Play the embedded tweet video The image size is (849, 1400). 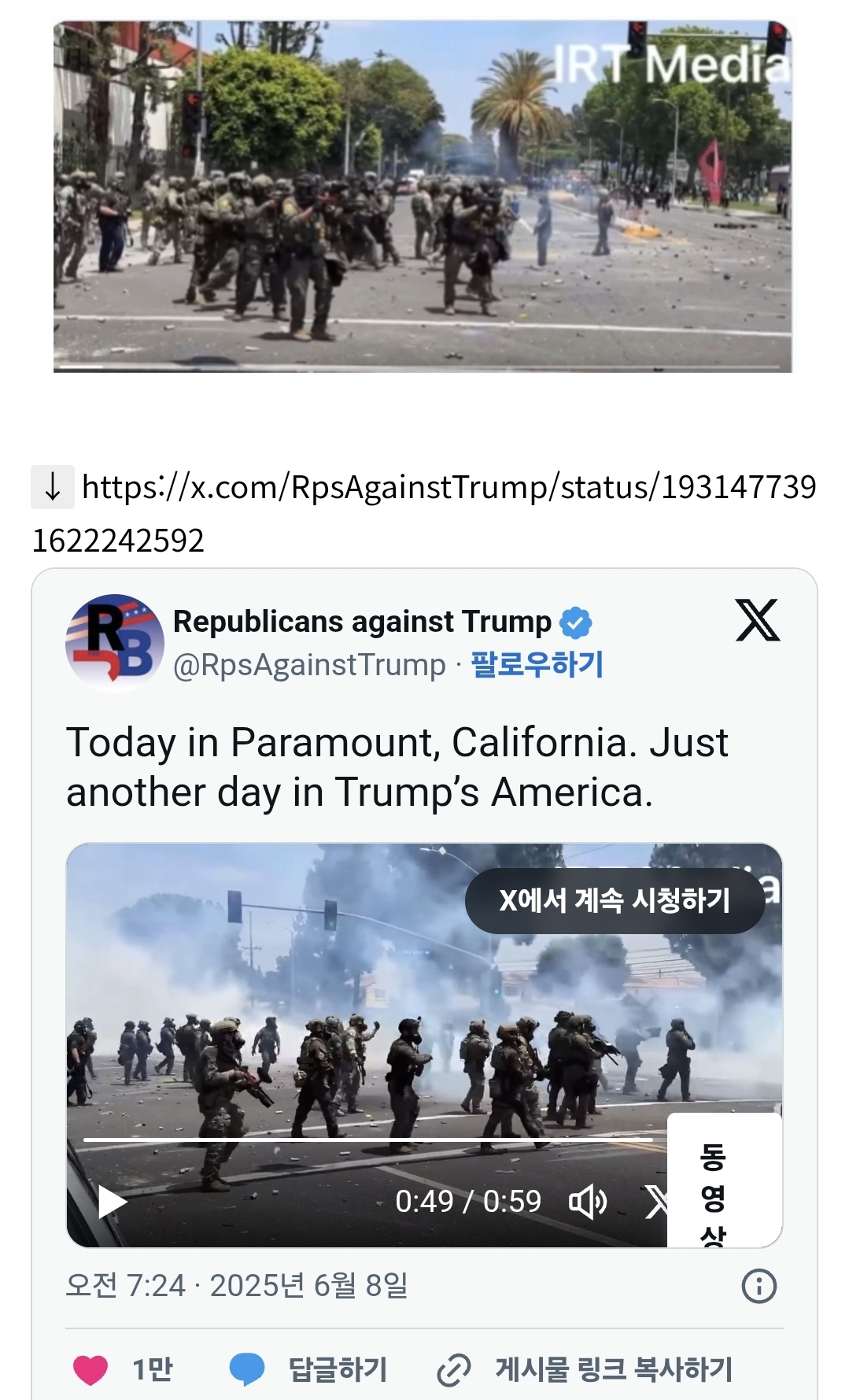(x=112, y=1202)
